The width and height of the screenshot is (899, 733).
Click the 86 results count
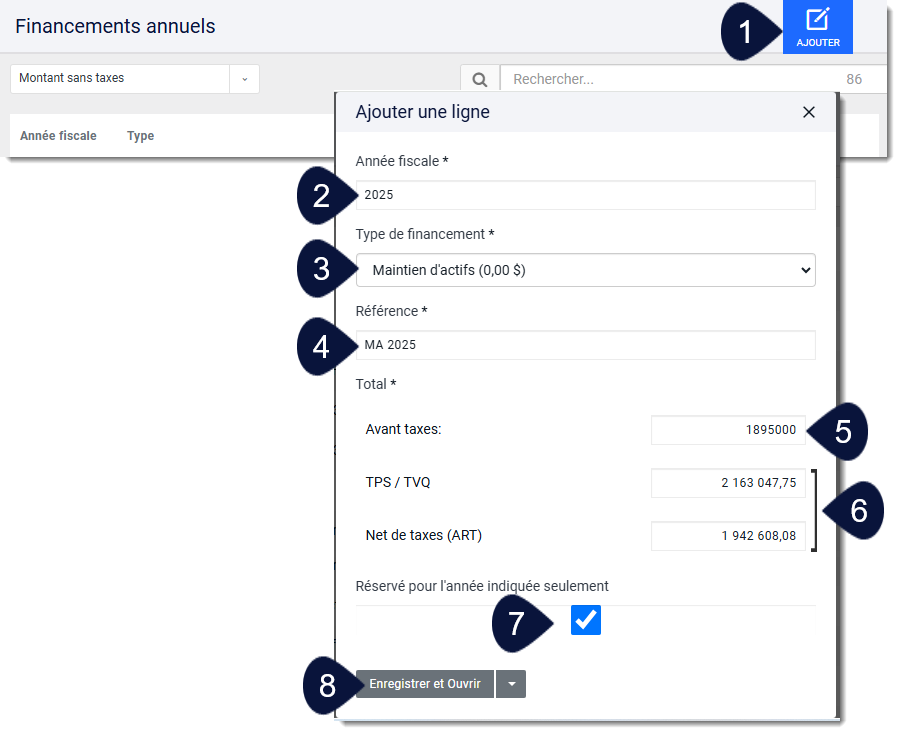pos(854,79)
